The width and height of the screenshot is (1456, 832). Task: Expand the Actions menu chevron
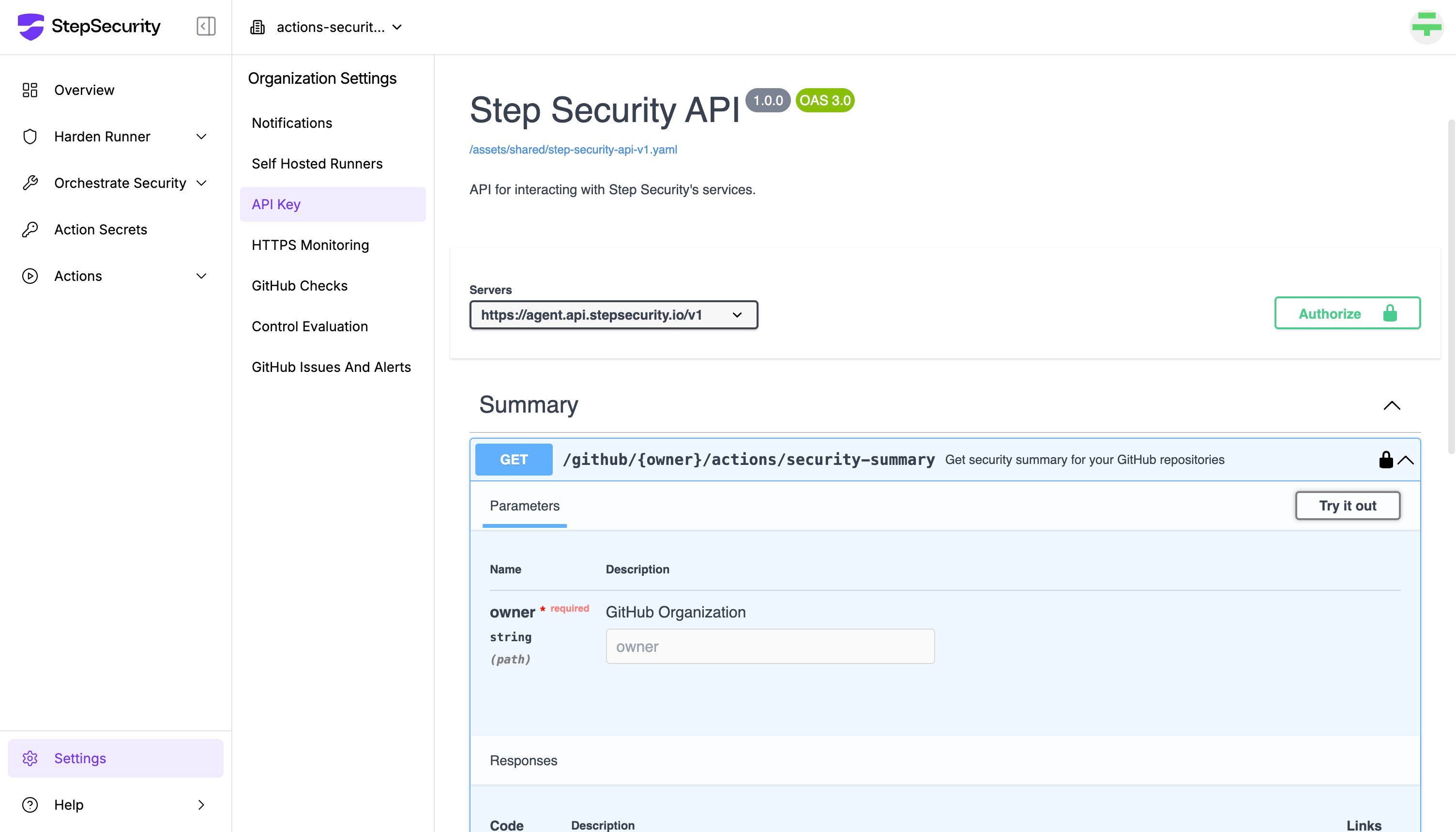tap(201, 276)
